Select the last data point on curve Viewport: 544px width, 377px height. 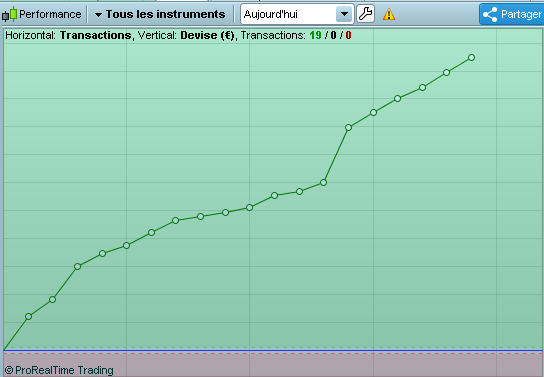[x=471, y=58]
